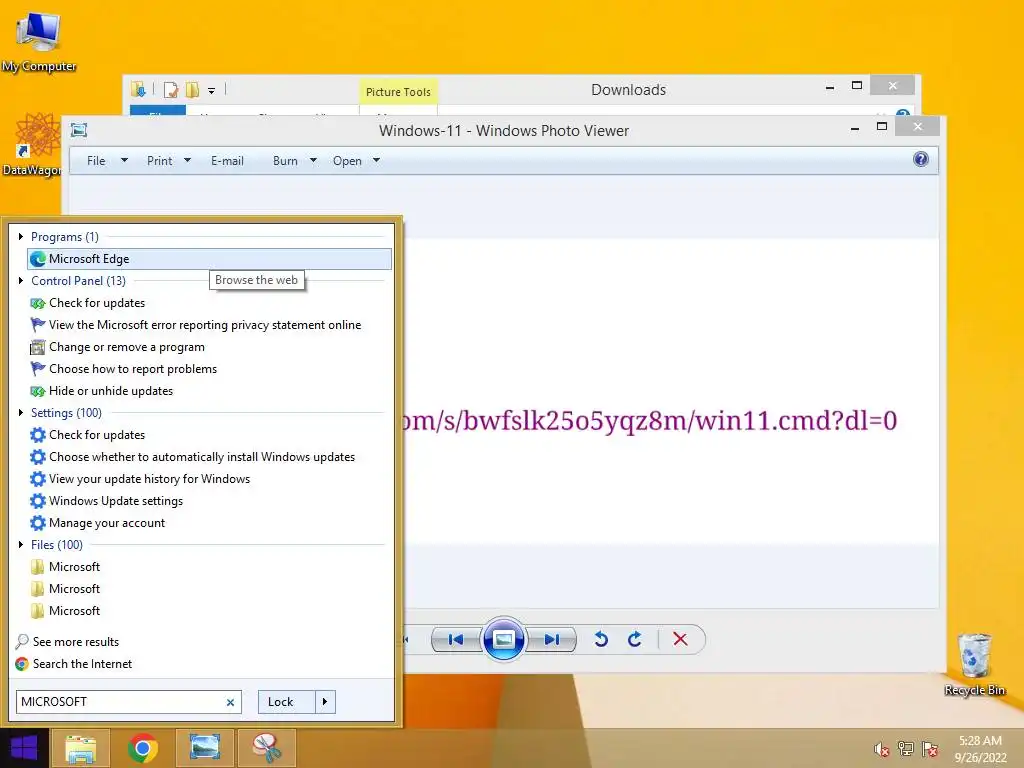Collapse the Settings (100) group
The image size is (1024, 768).
tap(21, 413)
